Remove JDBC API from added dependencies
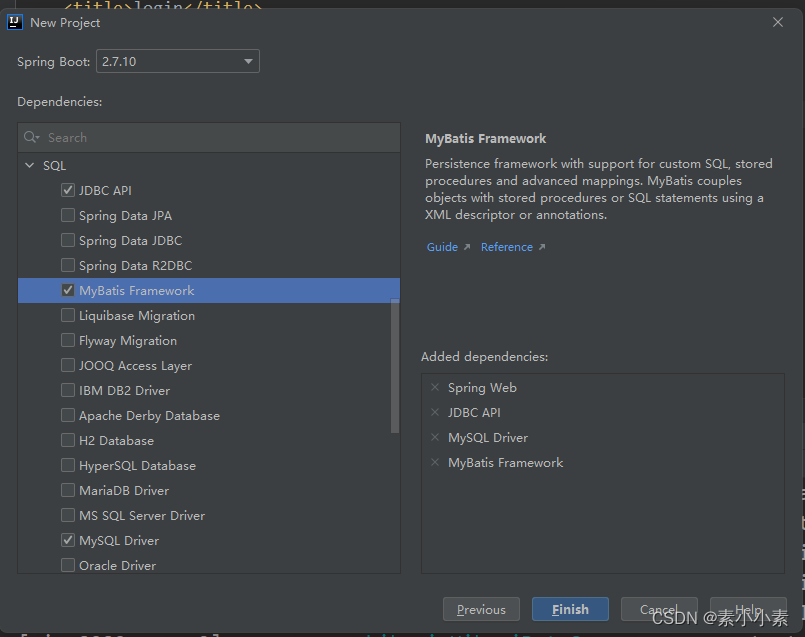The image size is (805, 637). click(x=435, y=412)
